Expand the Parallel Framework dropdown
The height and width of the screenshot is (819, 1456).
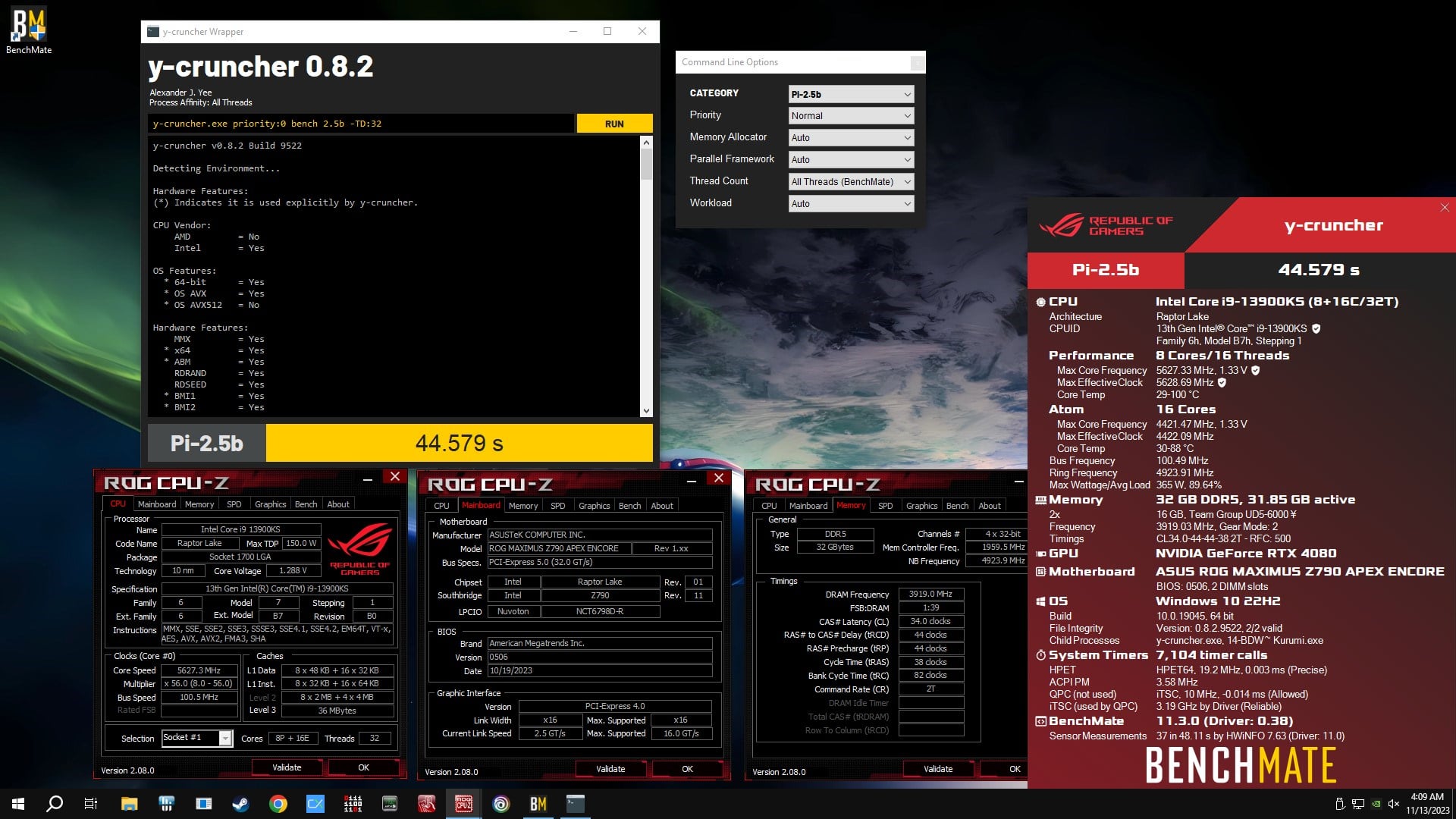click(x=851, y=160)
